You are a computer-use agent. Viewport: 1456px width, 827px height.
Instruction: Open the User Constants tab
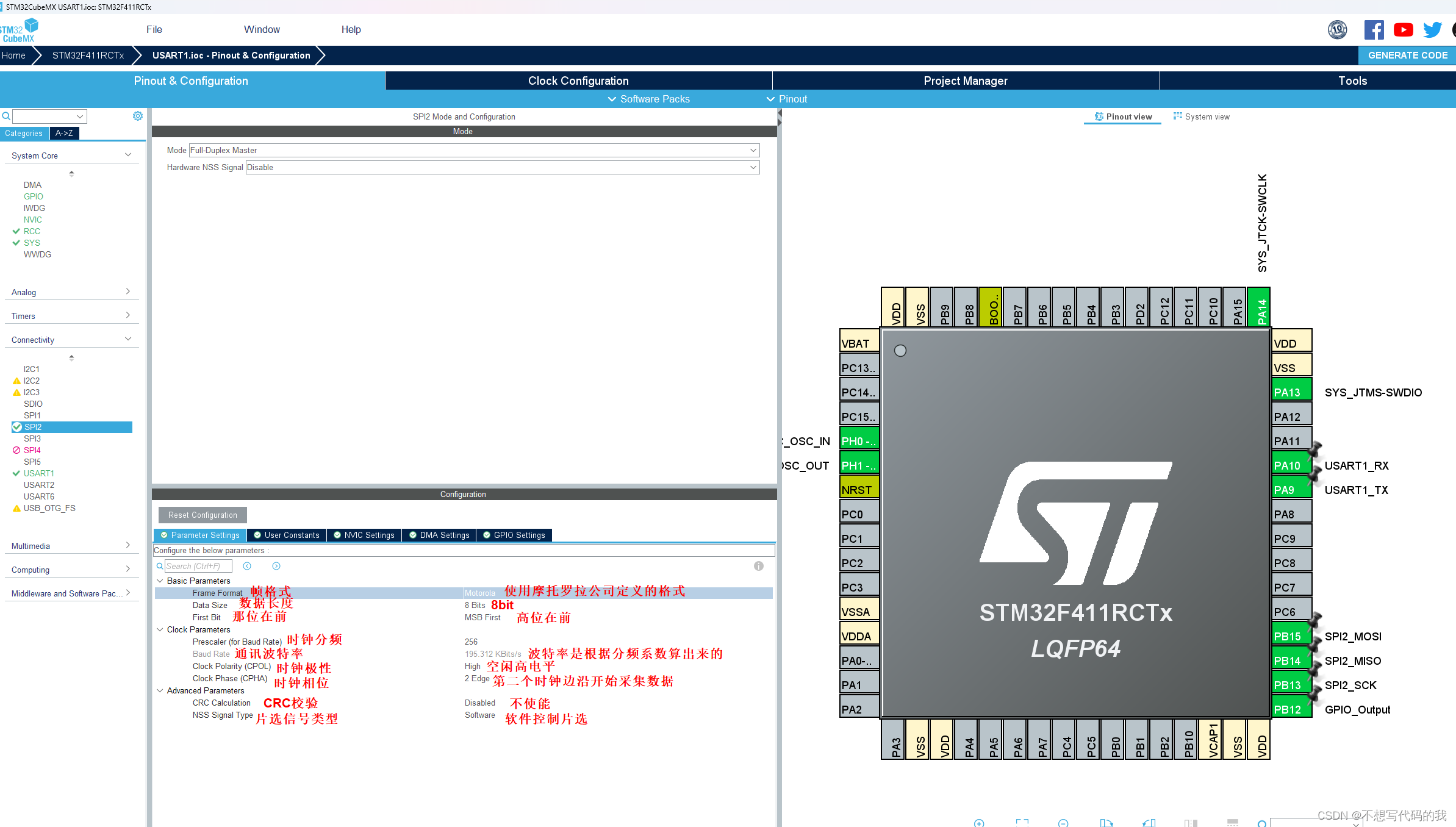tap(287, 535)
